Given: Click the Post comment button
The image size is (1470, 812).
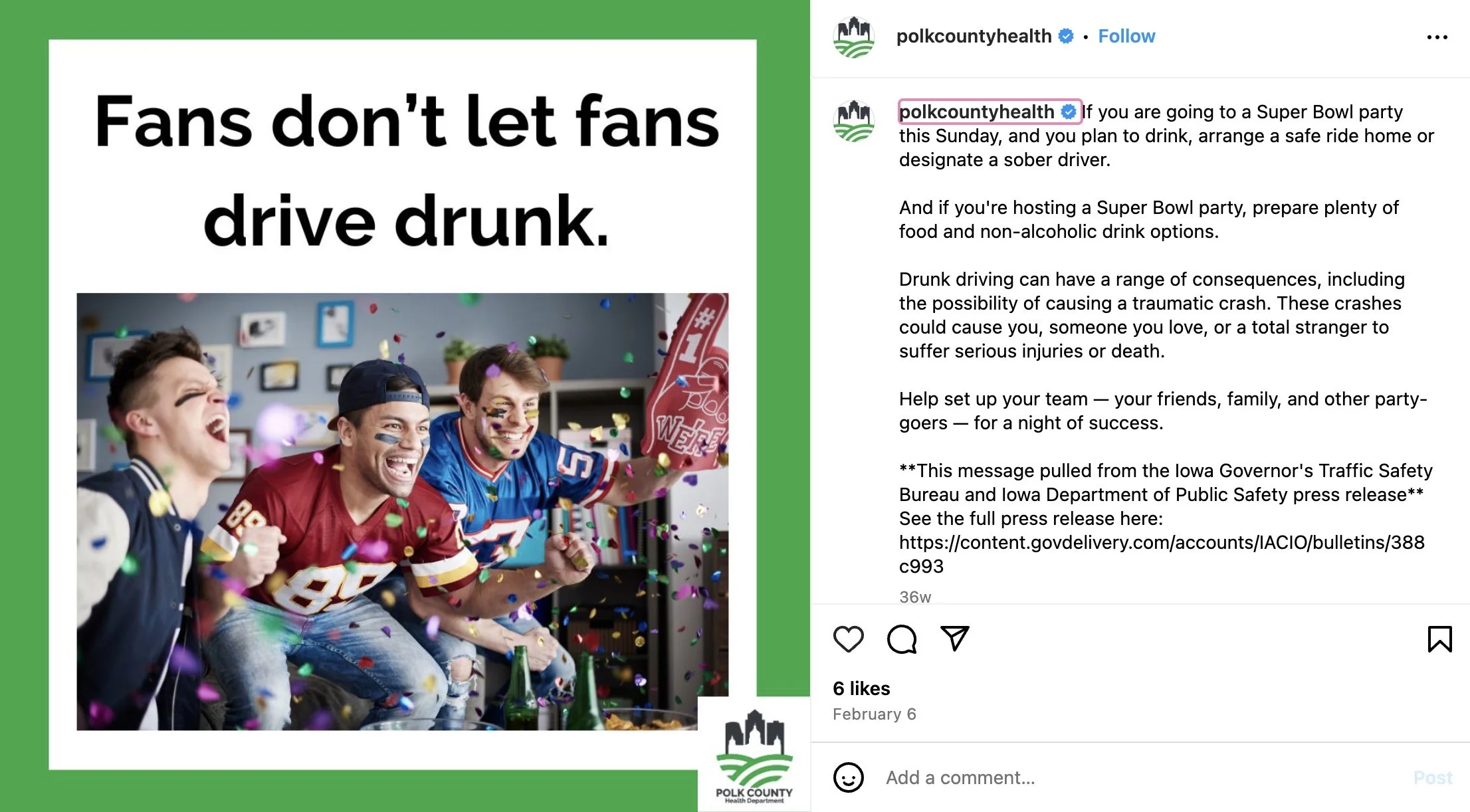Looking at the screenshot, I should click(x=1433, y=777).
